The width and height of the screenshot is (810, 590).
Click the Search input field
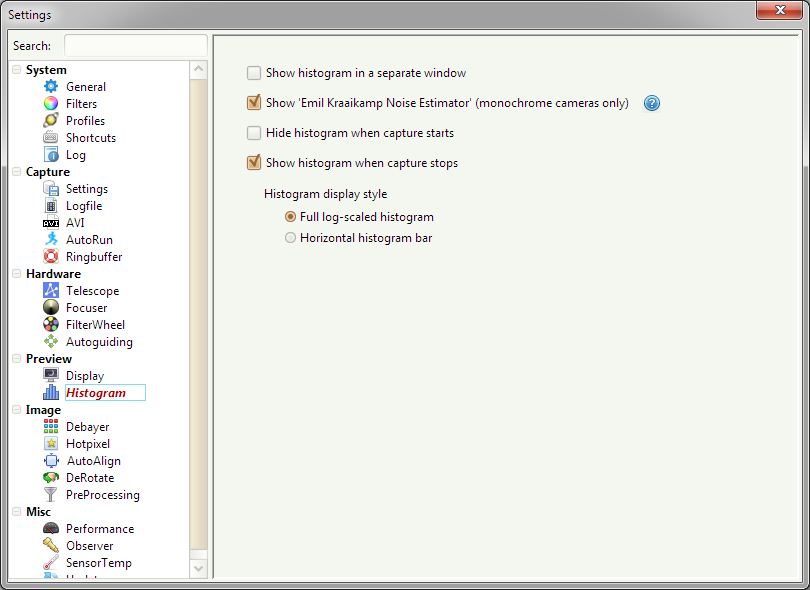pyautogui.click(x=136, y=45)
